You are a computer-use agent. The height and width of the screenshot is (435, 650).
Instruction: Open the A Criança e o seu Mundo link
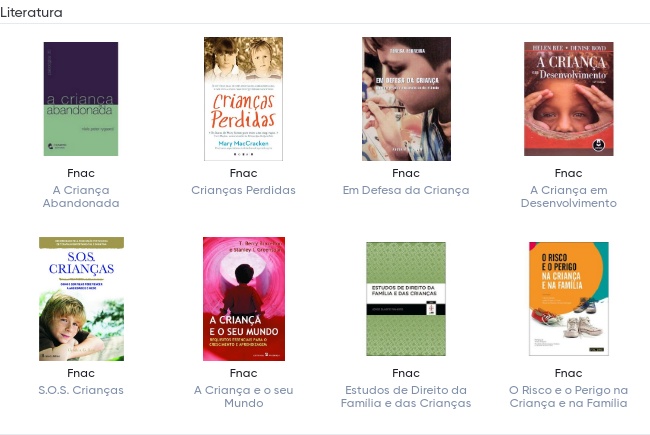244,396
